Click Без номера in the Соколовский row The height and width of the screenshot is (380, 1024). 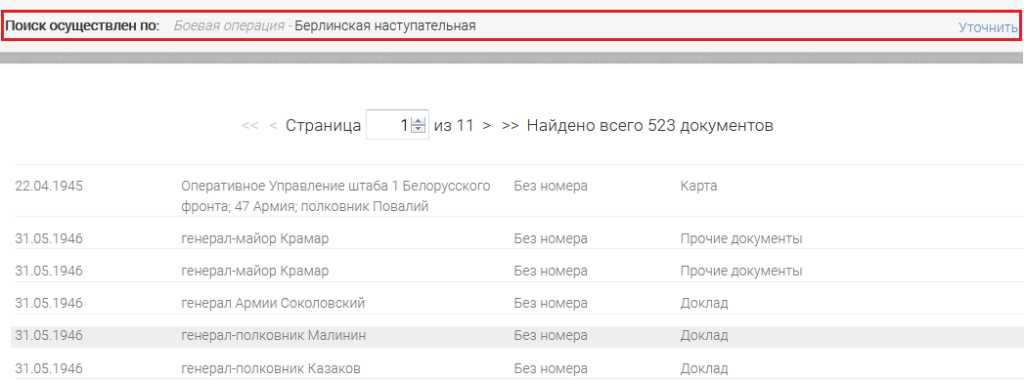[551, 303]
